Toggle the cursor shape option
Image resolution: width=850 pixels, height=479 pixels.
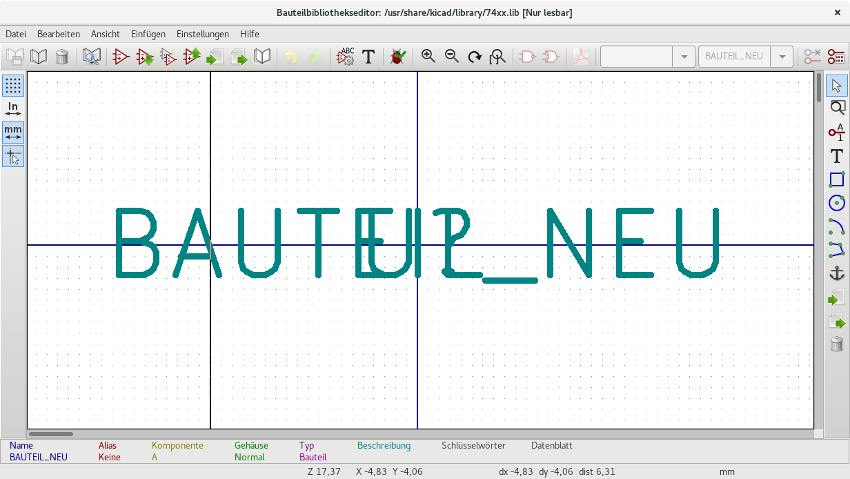13,156
